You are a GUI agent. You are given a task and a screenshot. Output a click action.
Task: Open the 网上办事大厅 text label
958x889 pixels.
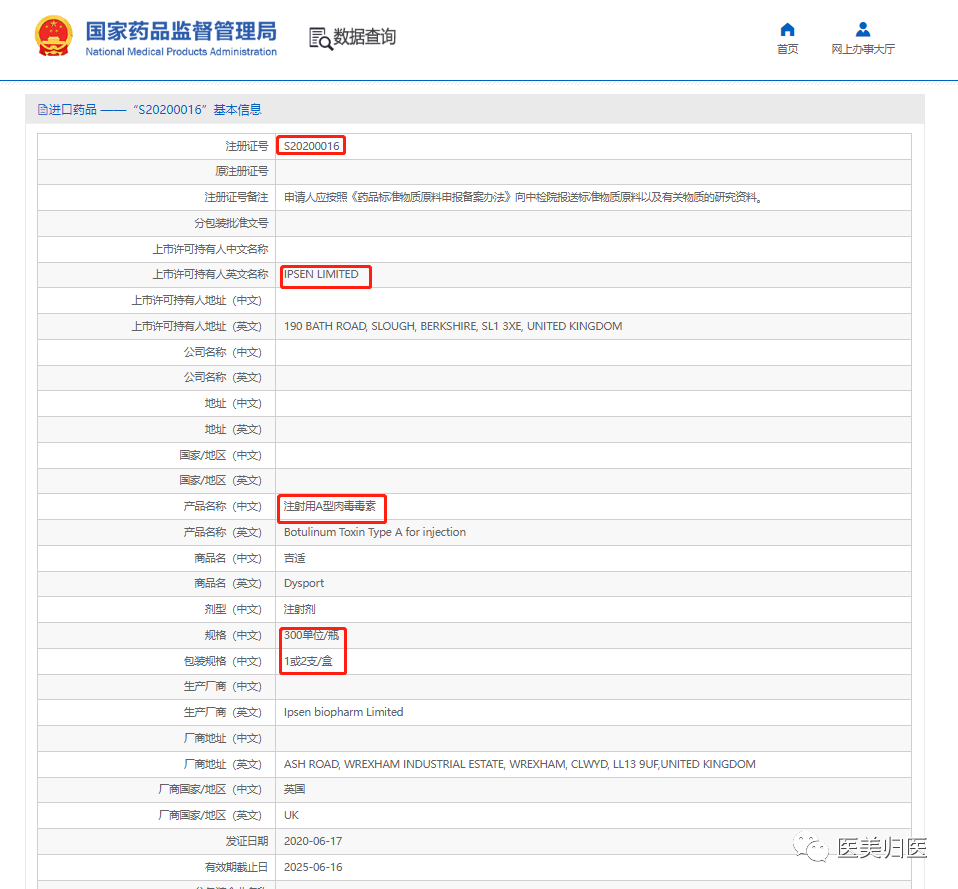(x=862, y=49)
